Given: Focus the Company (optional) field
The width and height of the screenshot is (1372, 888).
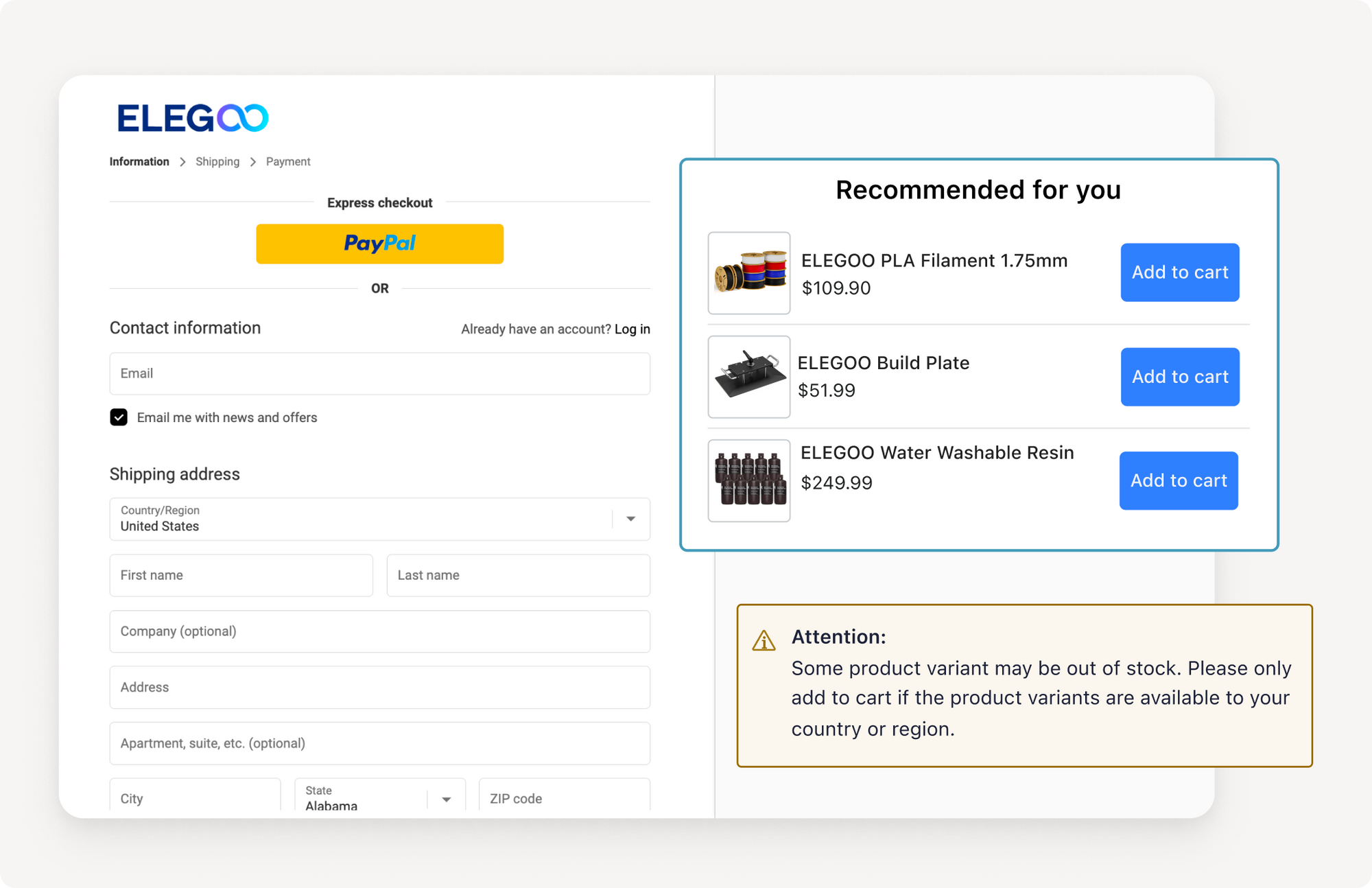Looking at the screenshot, I should click(x=379, y=631).
